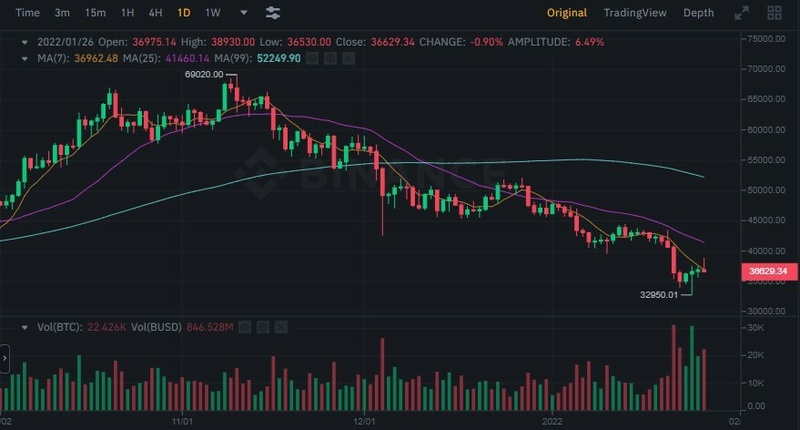800x430 pixels.
Task: Expand the collapsed left side panel handle
Action: click(4, 357)
